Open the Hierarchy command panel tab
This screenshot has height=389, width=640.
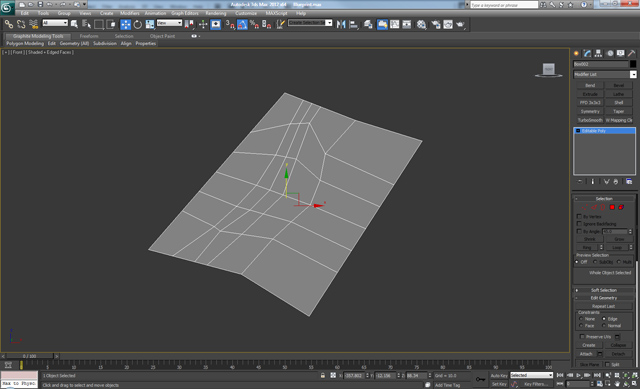point(598,53)
